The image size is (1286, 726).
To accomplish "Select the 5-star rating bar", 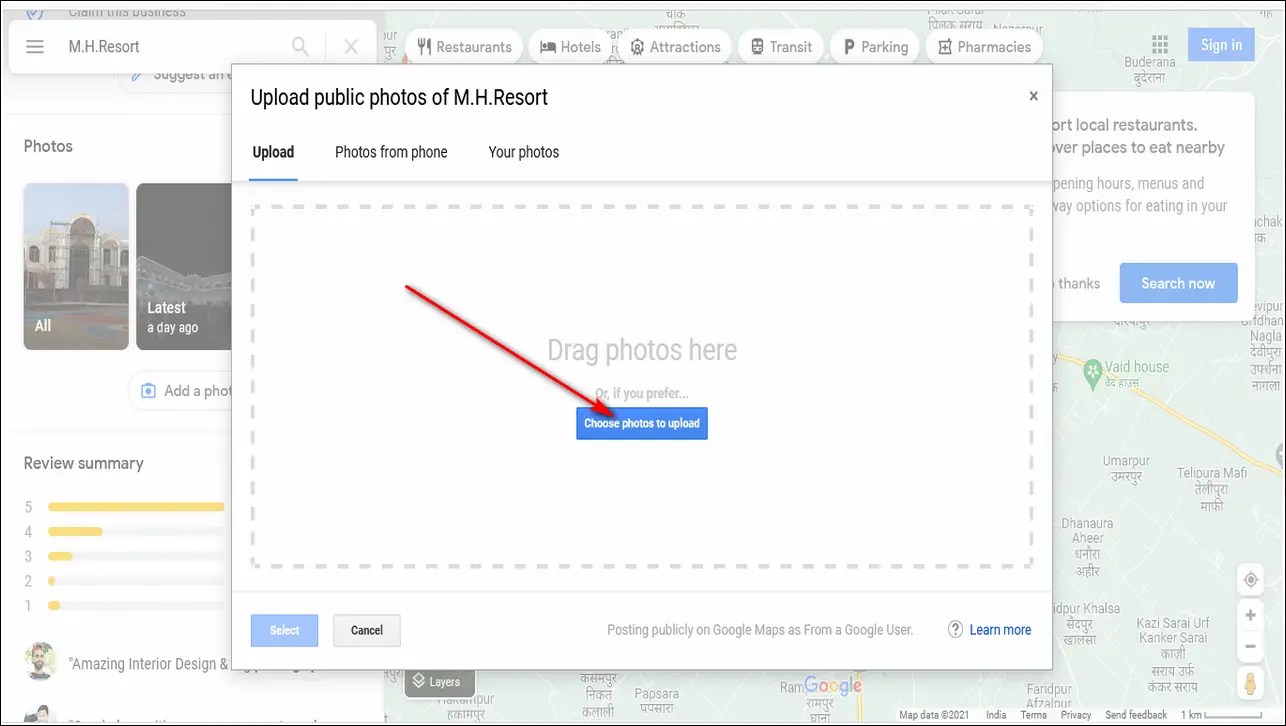I will pos(136,507).
